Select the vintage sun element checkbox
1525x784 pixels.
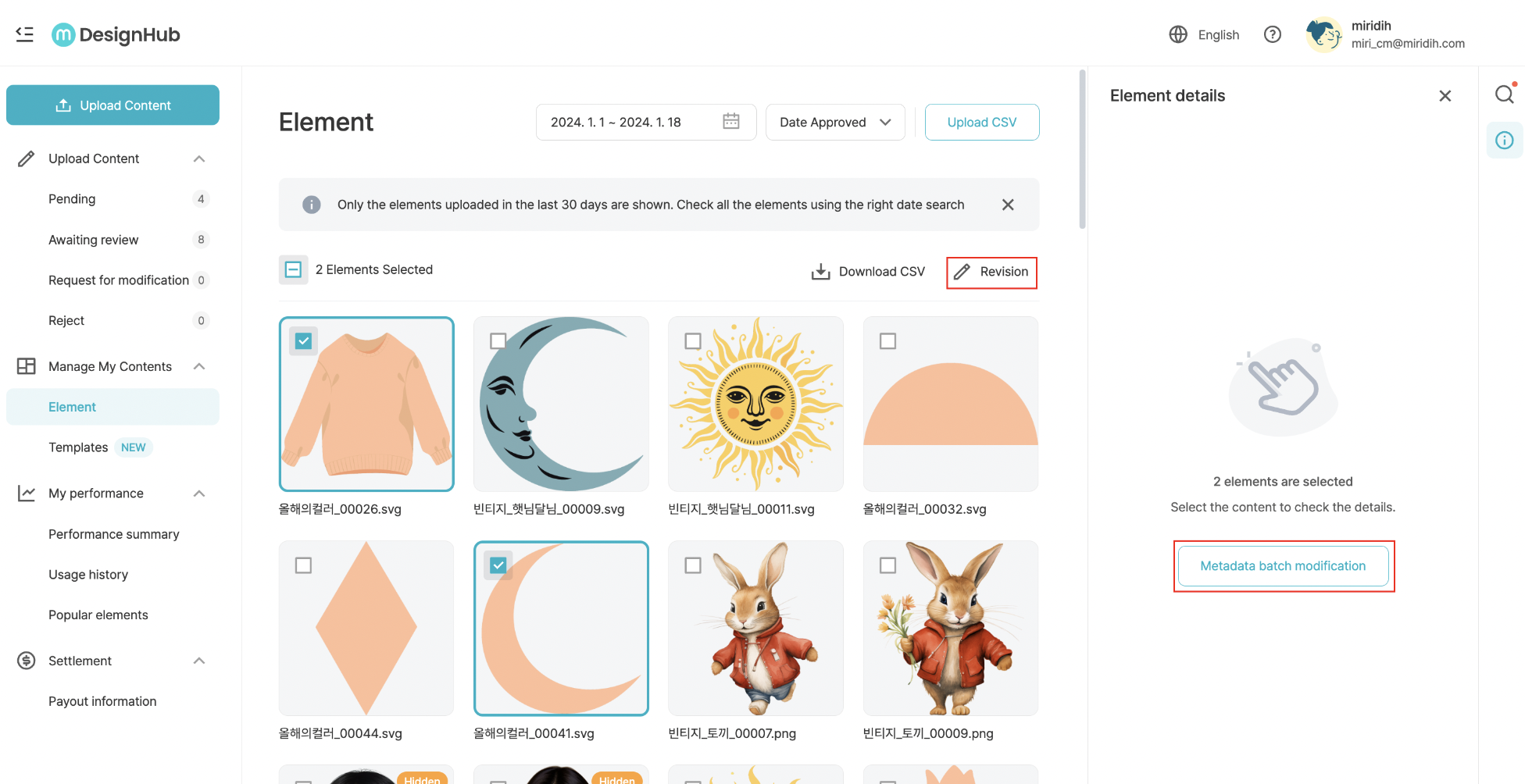pos(693,341)
